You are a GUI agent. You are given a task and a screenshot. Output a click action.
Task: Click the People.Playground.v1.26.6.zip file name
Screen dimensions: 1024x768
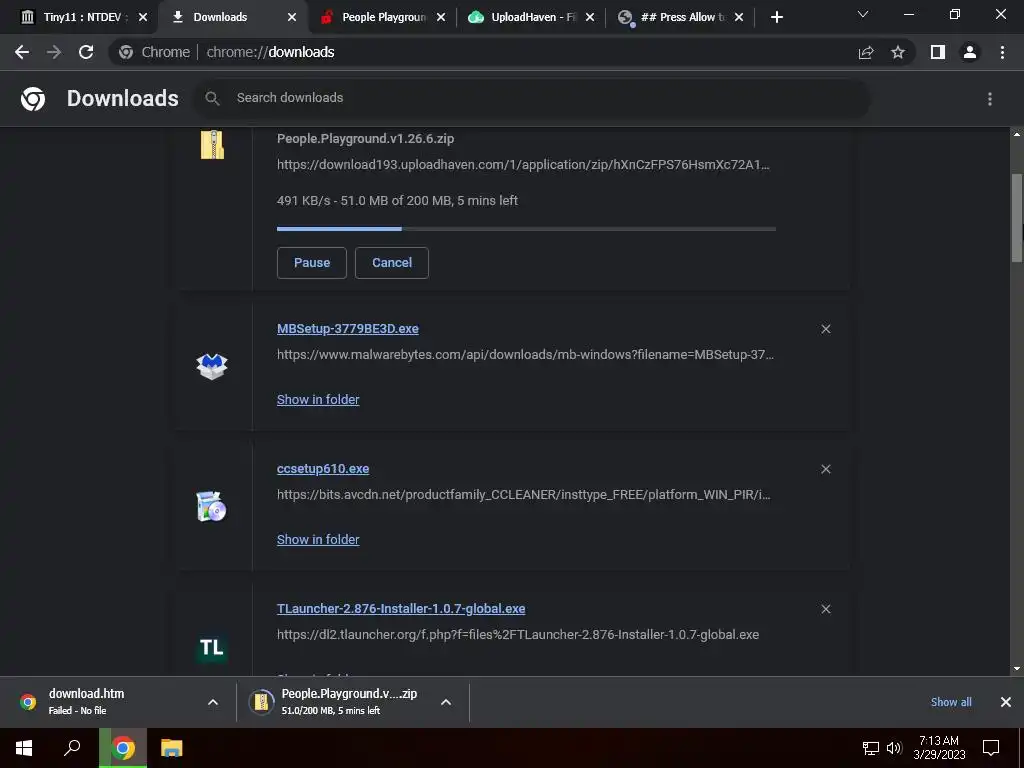[365, 138]
